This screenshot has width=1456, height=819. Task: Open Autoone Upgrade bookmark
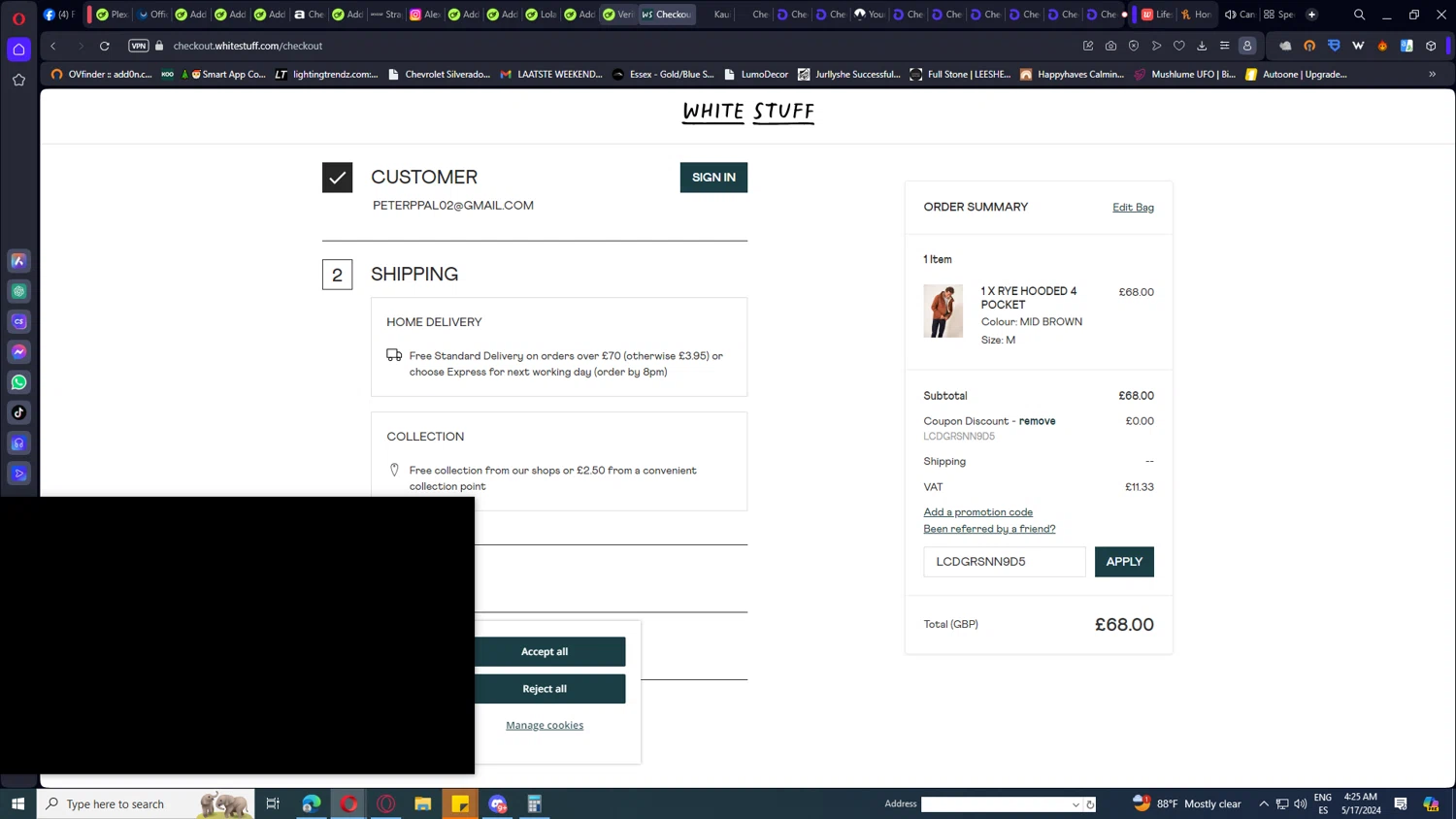coord(1297,74)
